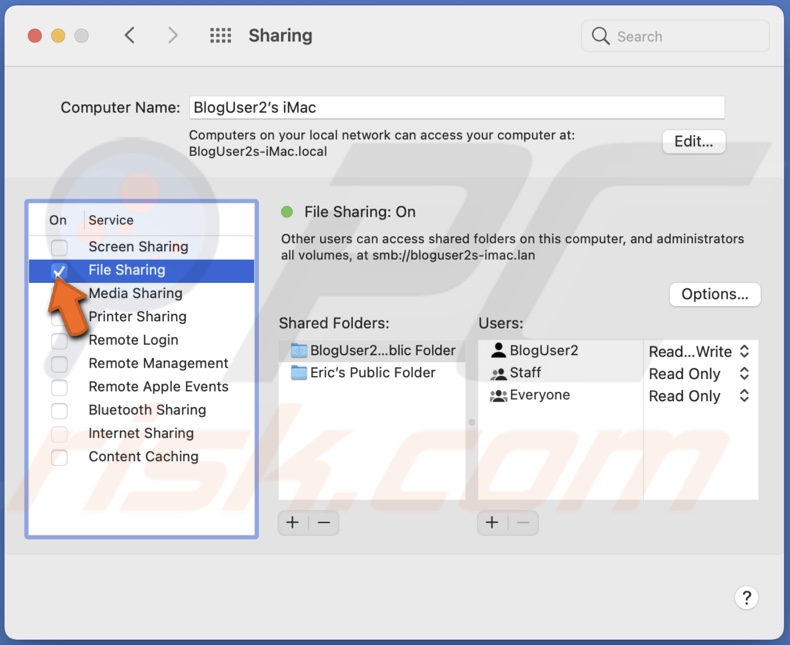790x645 pixels.
Task: Remove user with minus button
Action: (523, 523)
